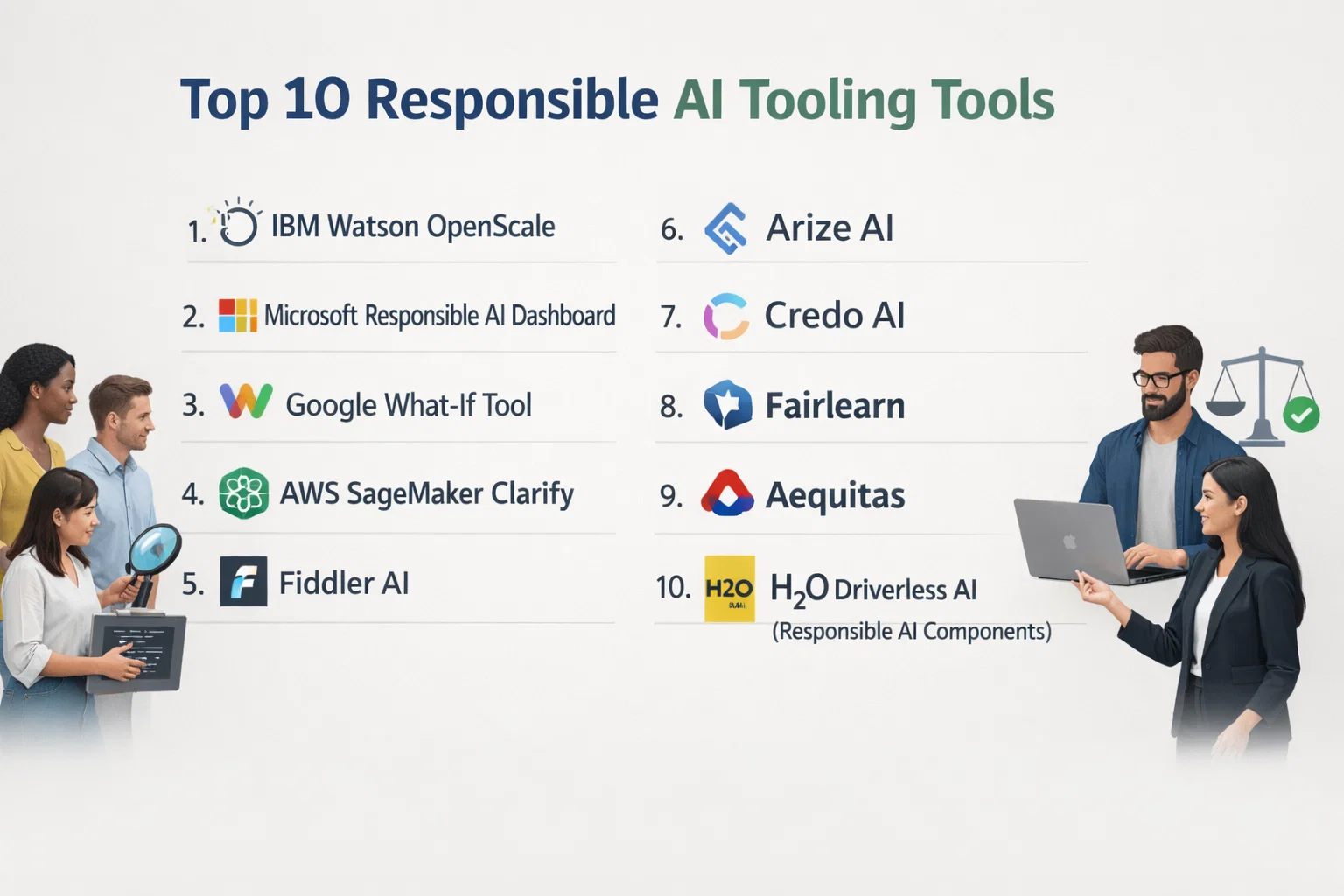This screenshot has width=1344, height=896.
Task: Click the blue Arize AI logo
Action: (x=726, y=228)
